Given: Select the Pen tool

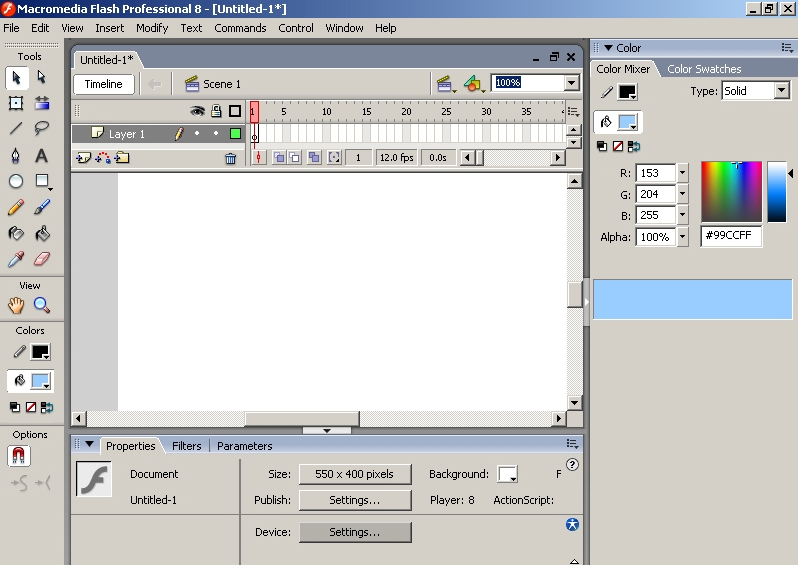Looking at the screenshot, I should pyautogui.click(x=16, y=155).
